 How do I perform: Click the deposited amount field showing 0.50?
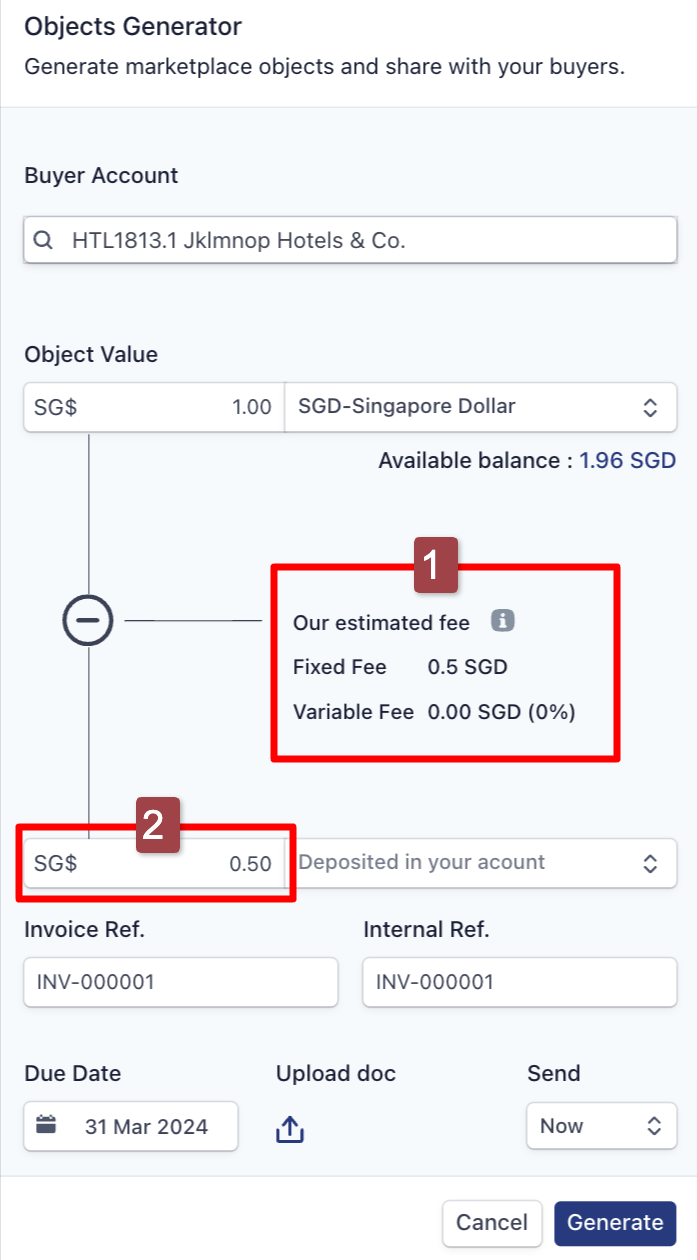coord(154,863)
